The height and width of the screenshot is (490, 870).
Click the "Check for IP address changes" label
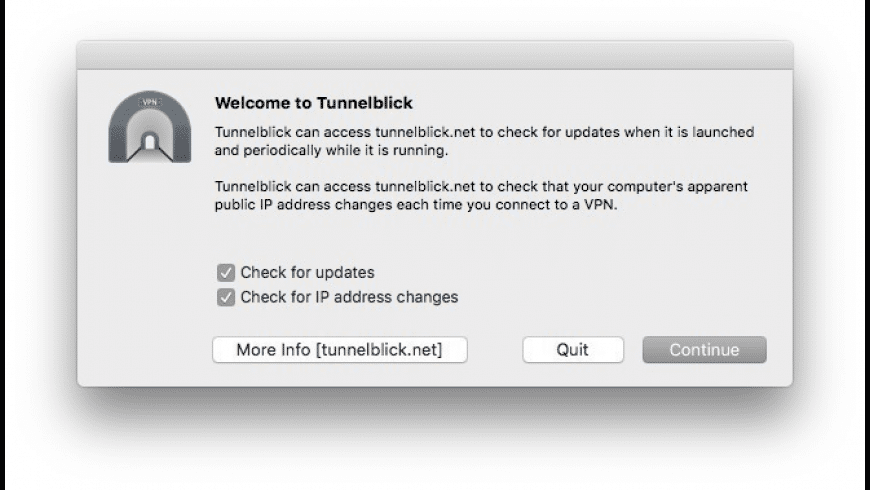[349, 297]
